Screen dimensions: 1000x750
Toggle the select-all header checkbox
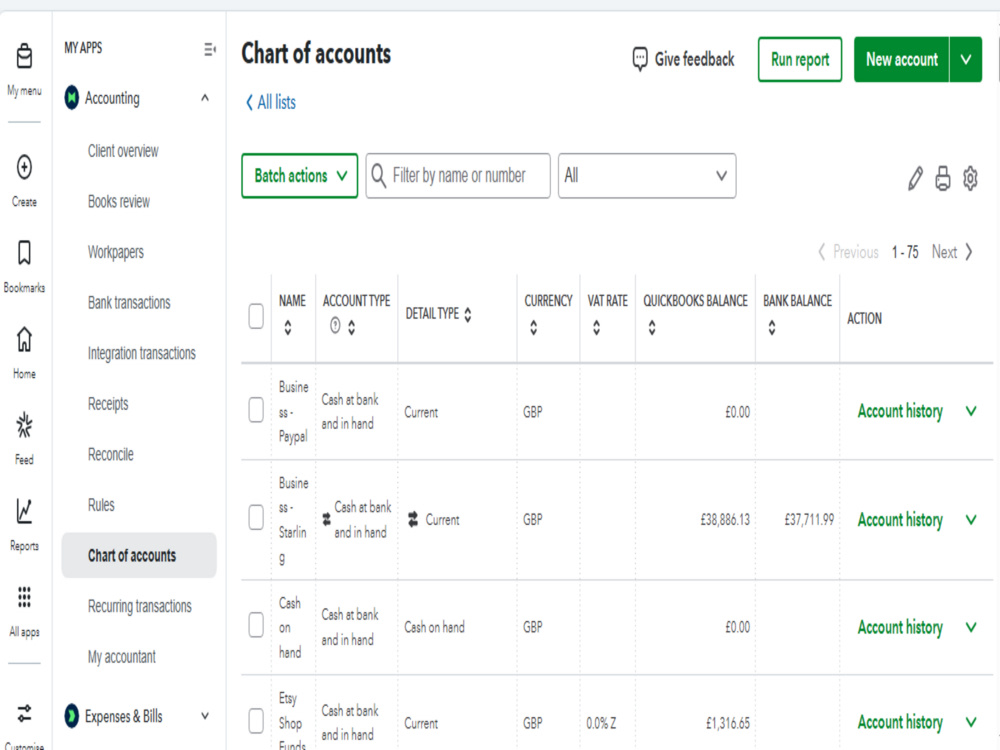tap(256, 316)
